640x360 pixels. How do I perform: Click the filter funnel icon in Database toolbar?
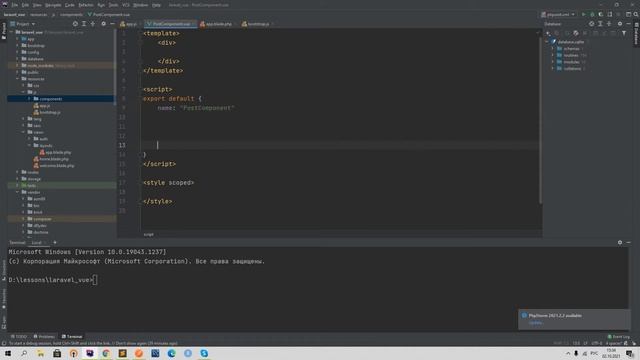coord(624,33)
